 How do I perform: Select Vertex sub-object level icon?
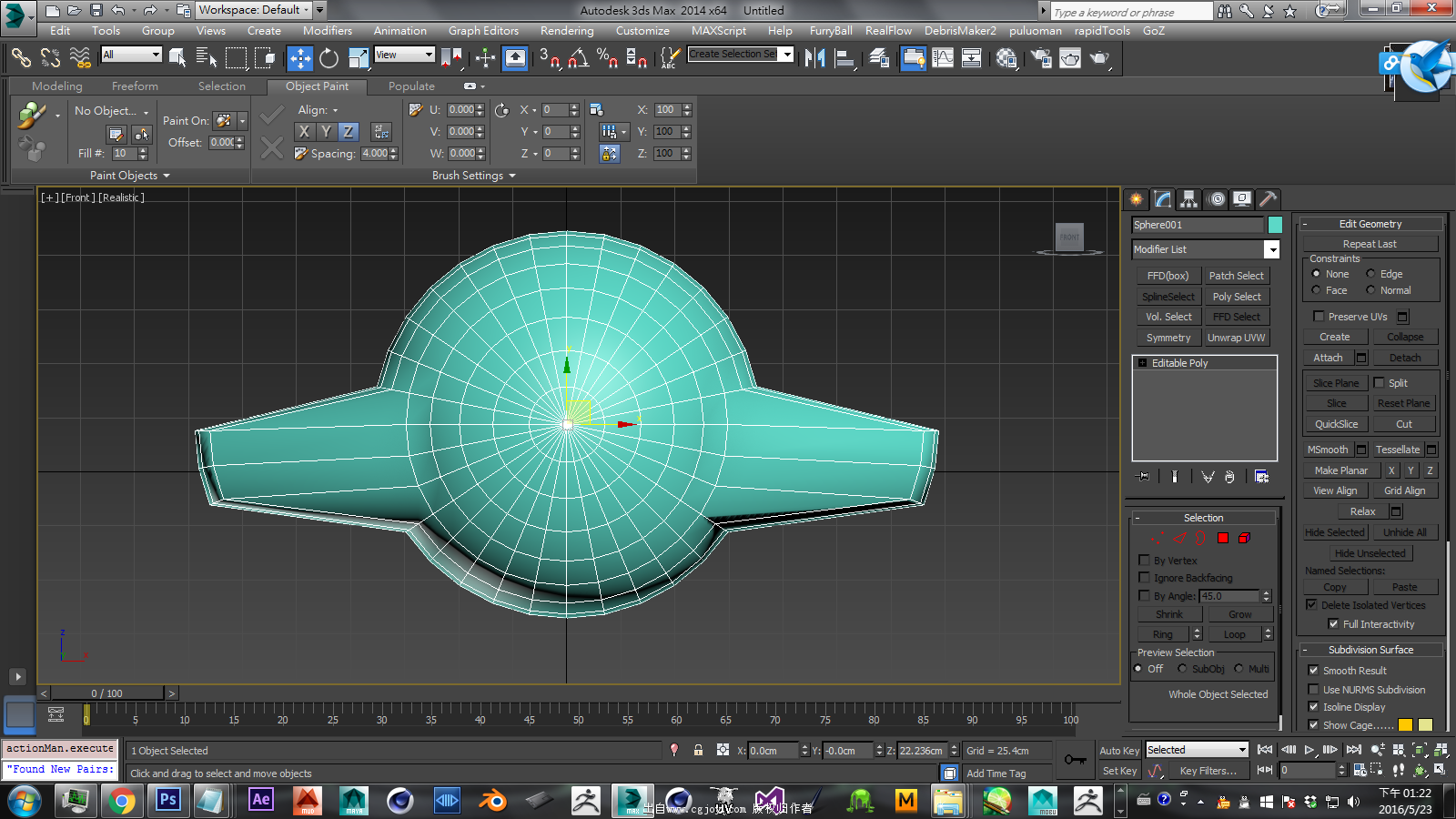pyautogui.click(x=1157, y=539)
